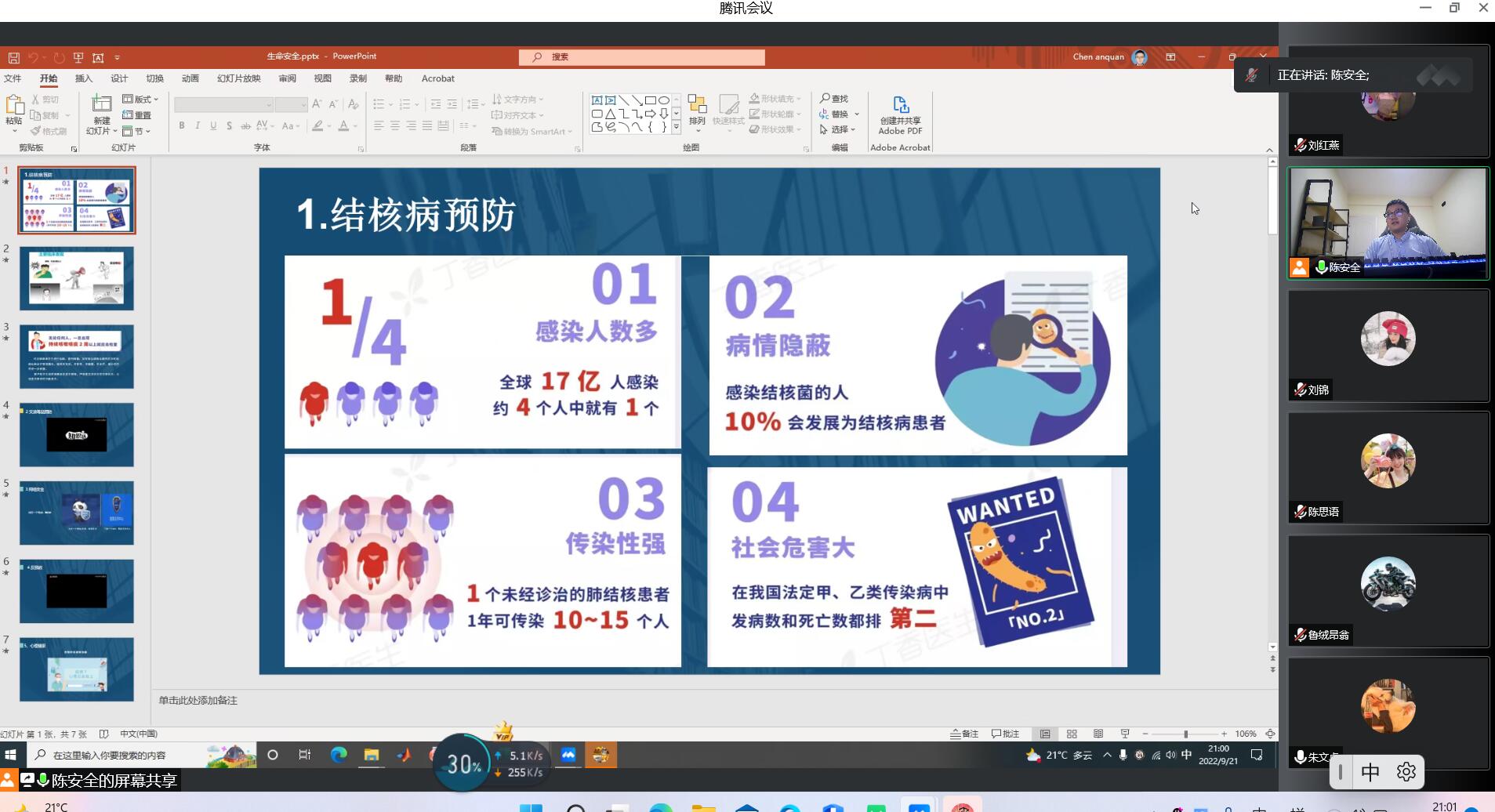This screenshot has width=1495, height=812.
Task: Expand the Select (选择) dropdown
Action: (x=838, y=129)
